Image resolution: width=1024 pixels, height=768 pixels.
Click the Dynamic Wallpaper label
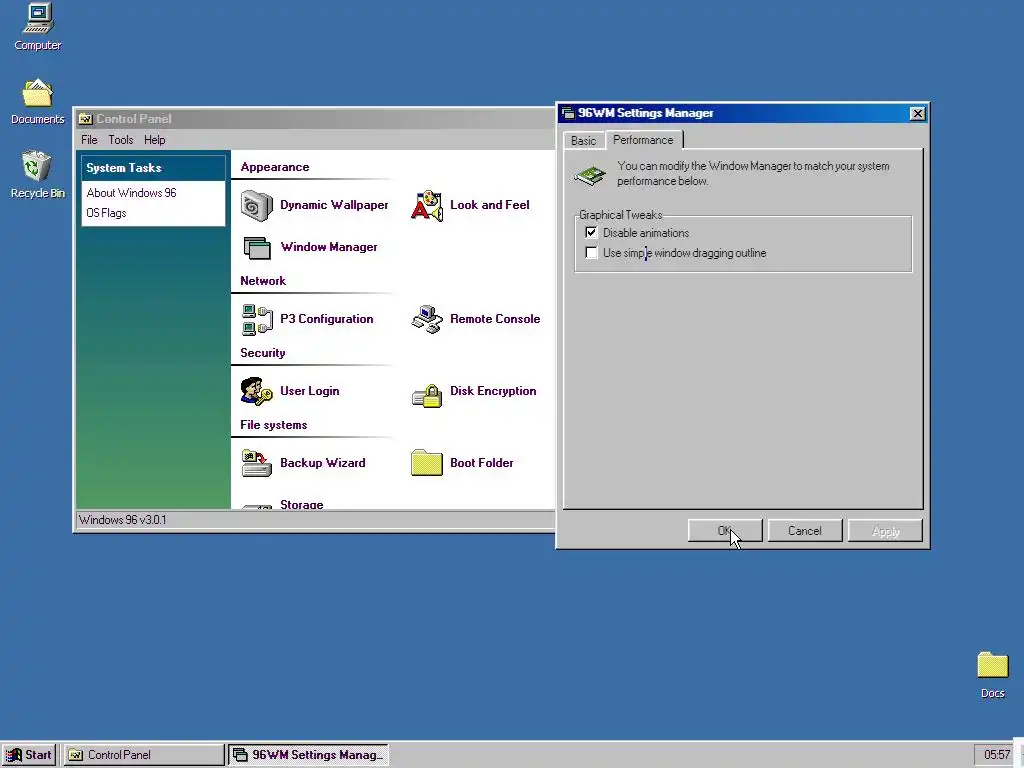334,205
